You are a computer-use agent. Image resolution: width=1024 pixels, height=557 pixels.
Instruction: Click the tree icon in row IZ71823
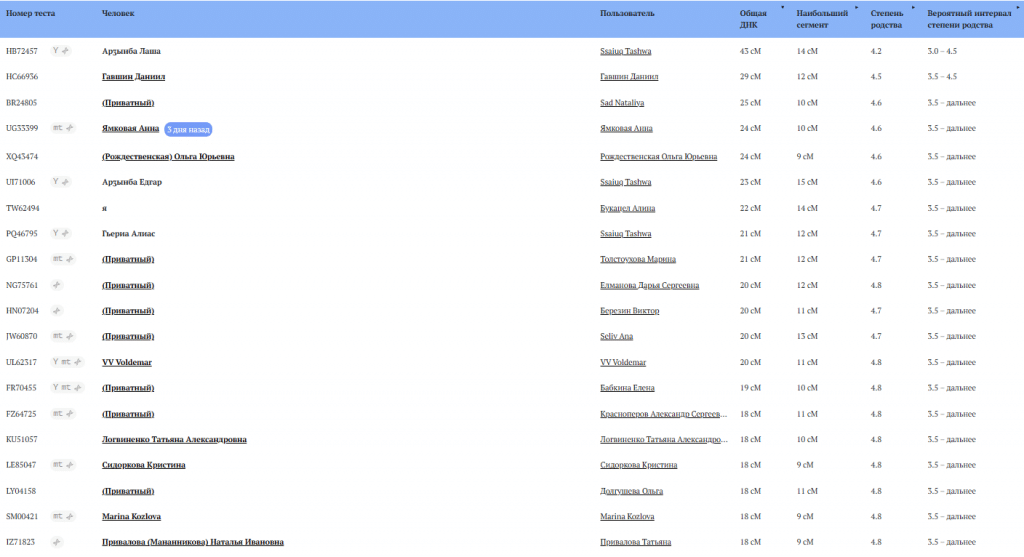click(58, 541)
